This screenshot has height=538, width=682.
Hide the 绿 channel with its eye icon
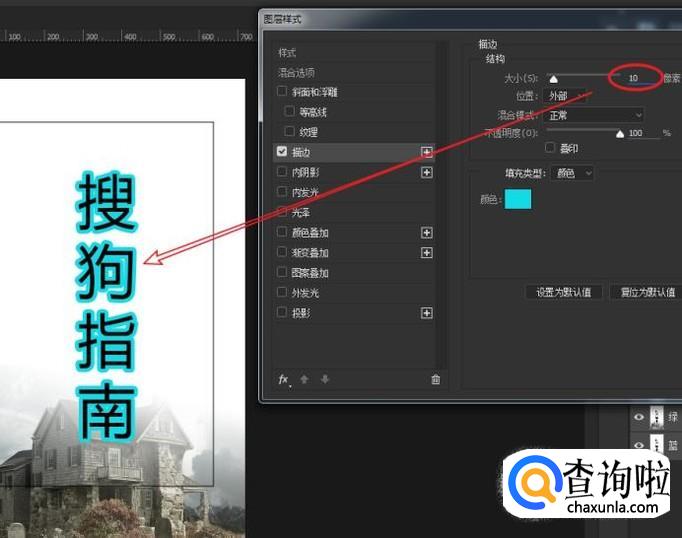[639, 417]
